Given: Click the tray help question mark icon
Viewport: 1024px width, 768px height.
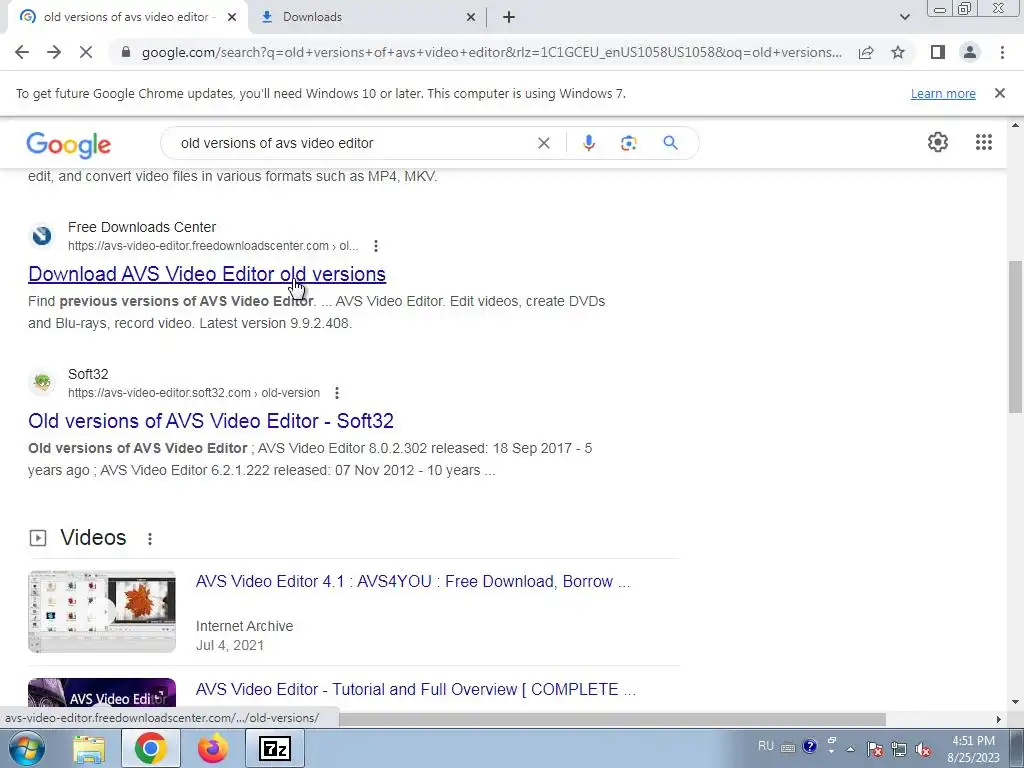Looking at the screenshot, I should click(x=810, y=746).
